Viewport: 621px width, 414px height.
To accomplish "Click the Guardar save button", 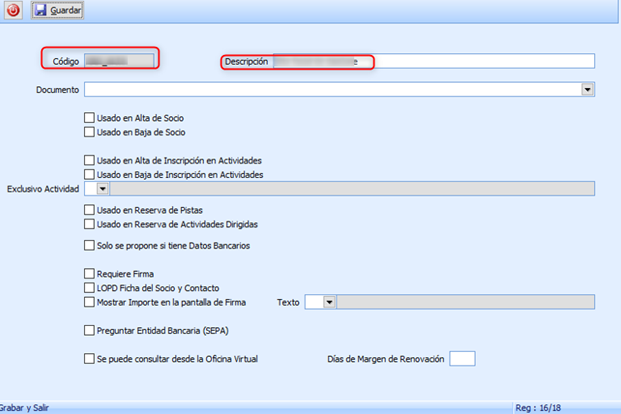I will [x=58, y=11].
